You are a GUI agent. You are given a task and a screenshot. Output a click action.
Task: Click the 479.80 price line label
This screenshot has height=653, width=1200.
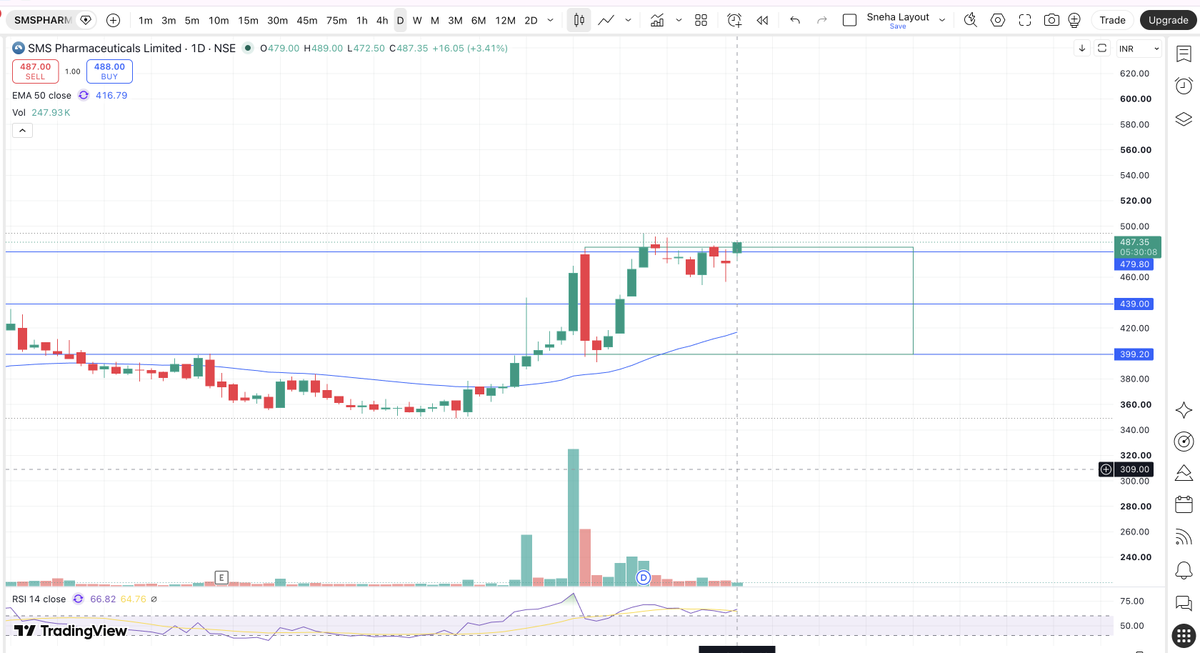tap(1135, 264)
